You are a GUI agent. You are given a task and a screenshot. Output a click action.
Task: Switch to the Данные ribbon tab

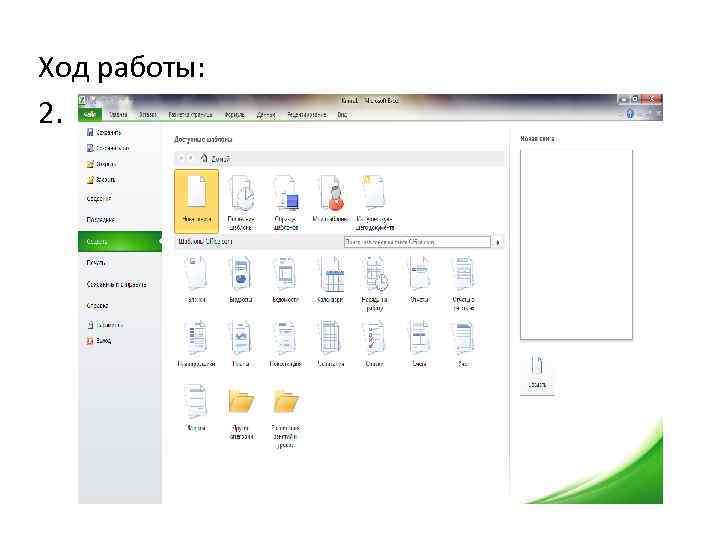[x=265, y=114]
